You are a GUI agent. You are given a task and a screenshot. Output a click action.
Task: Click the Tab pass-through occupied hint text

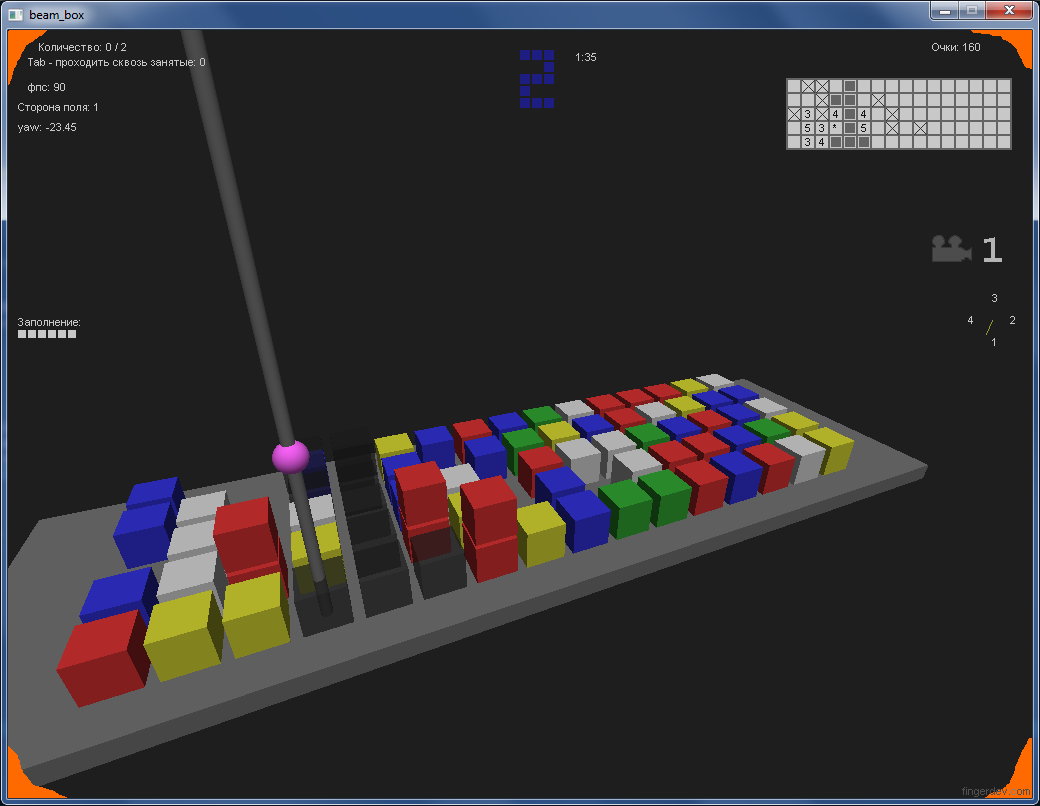[116, 62]
